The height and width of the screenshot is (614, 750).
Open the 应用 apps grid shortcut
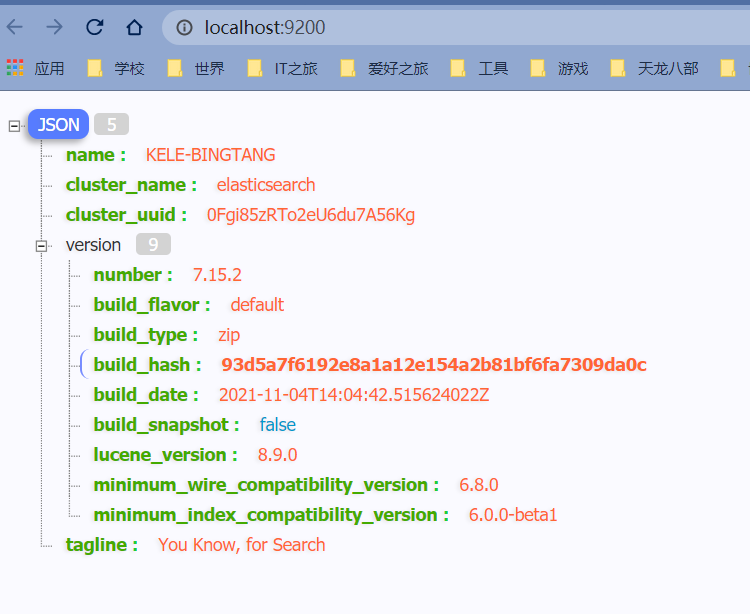(36, 68)
